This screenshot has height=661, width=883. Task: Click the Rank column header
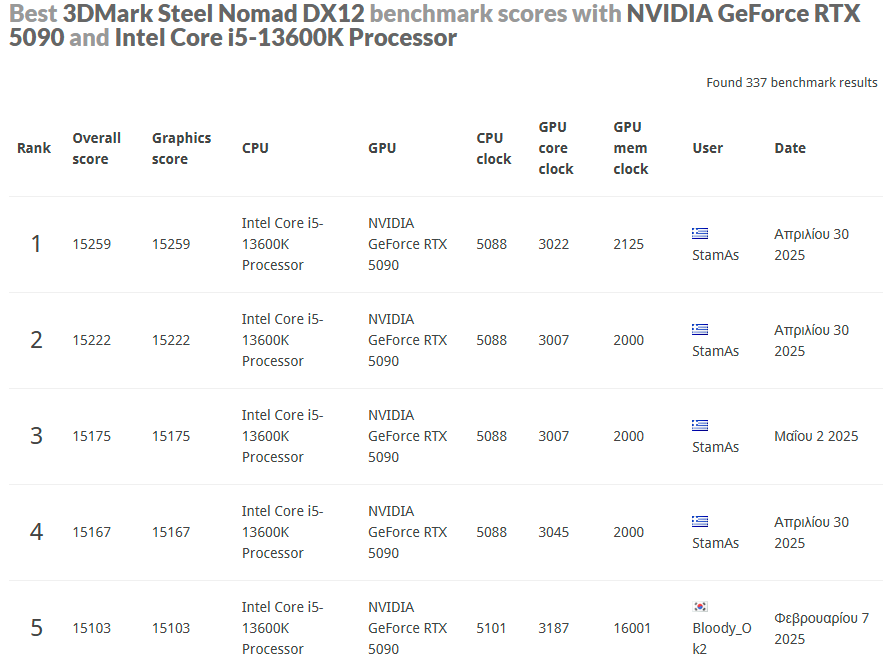point(34,148)
